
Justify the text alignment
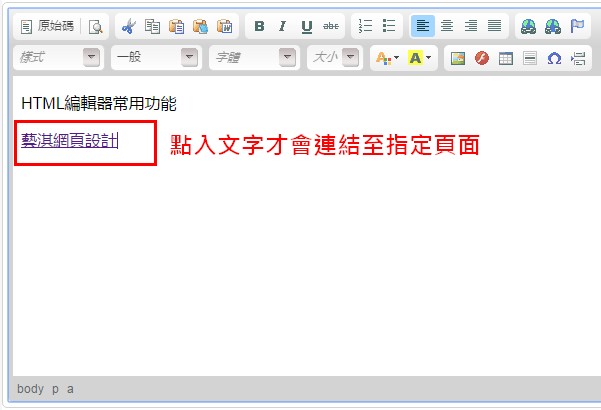[494, 26]
